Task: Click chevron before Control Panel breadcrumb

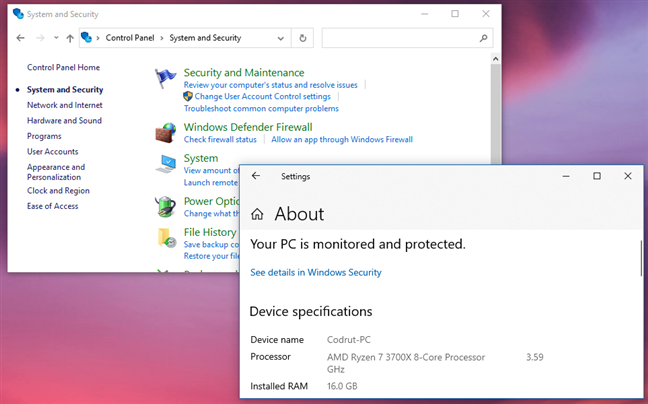Action: click(98, 38)
